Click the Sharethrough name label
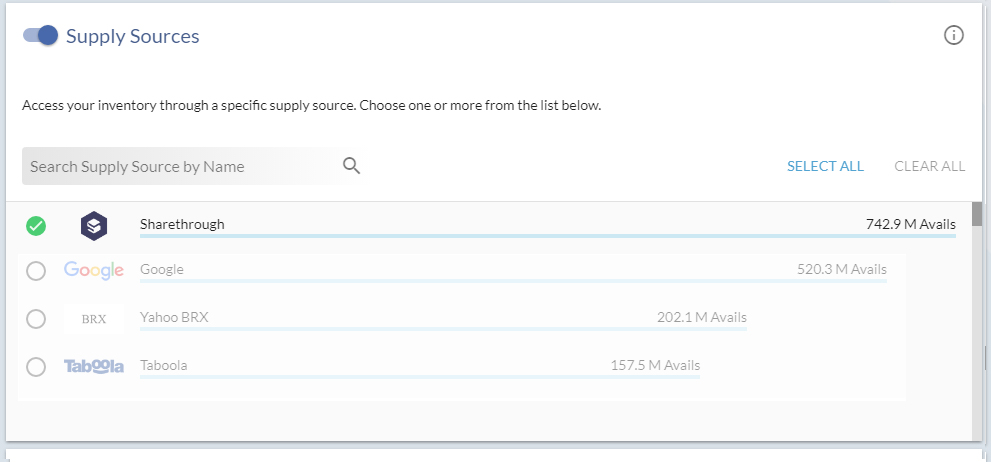Image resolution: width=991 pixels, height=462 pixels. (x=182, y=224)
